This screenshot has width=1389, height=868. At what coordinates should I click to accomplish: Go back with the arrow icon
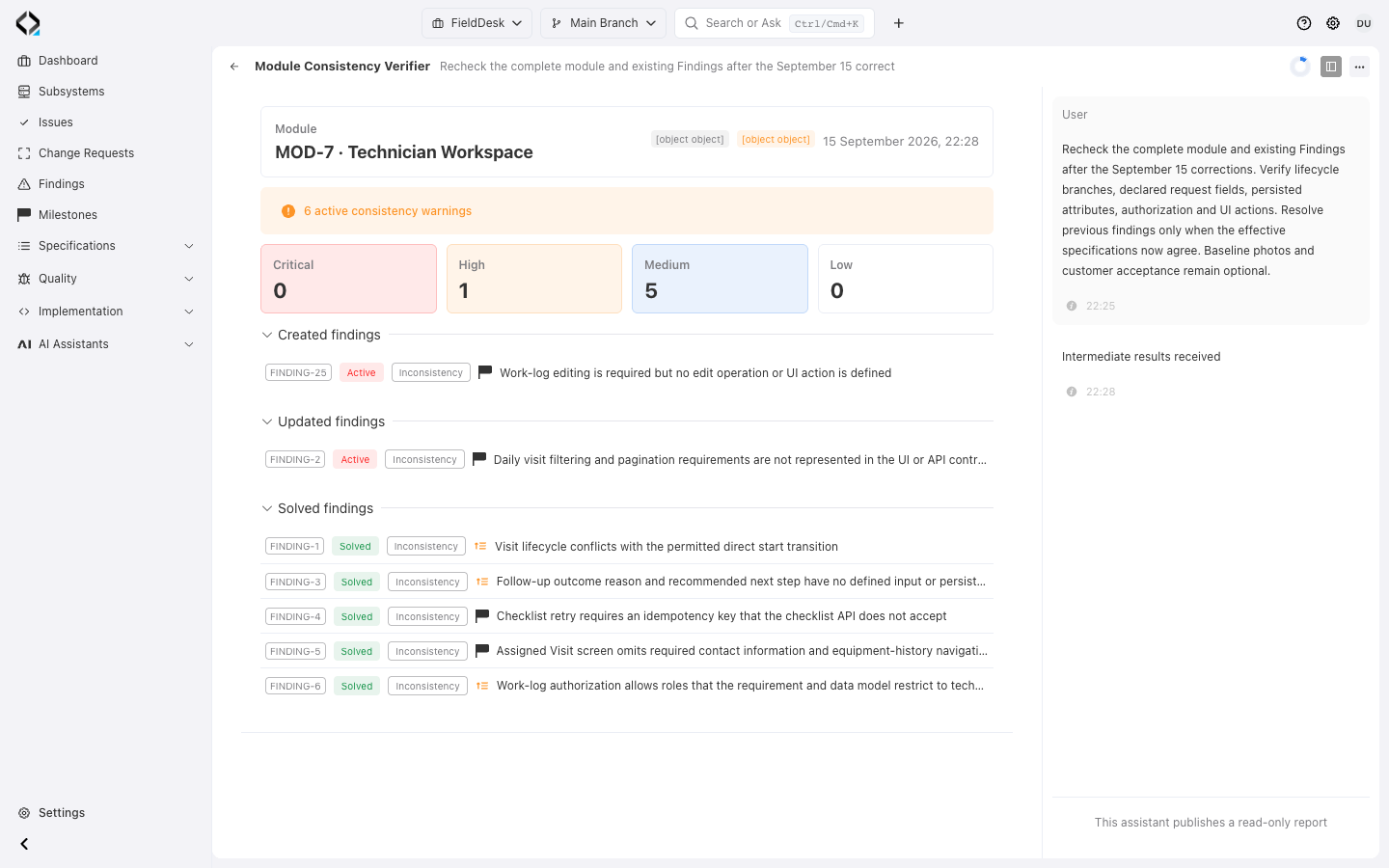(234, 67)
